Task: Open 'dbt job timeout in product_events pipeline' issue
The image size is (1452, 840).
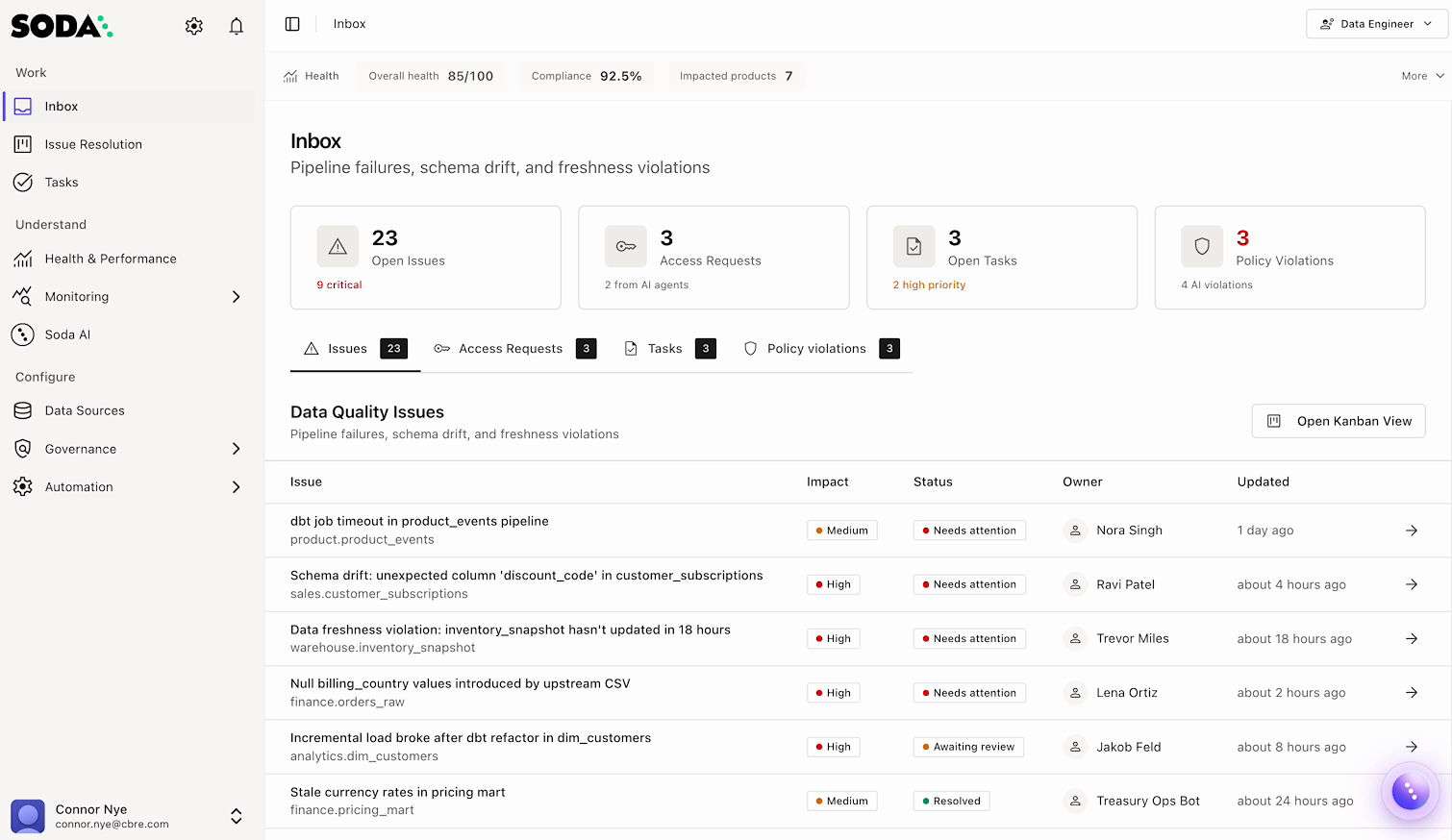Action: [419, 521]
